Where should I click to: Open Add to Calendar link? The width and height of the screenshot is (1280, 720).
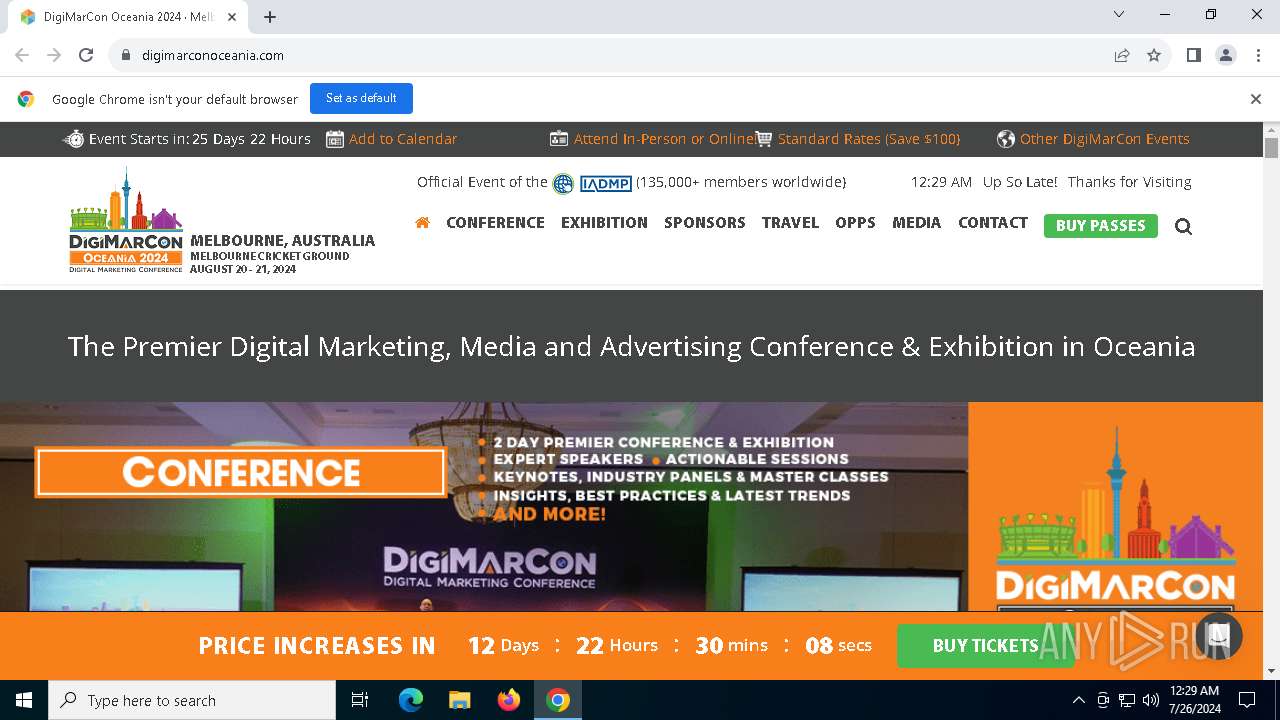pos(403,139)
